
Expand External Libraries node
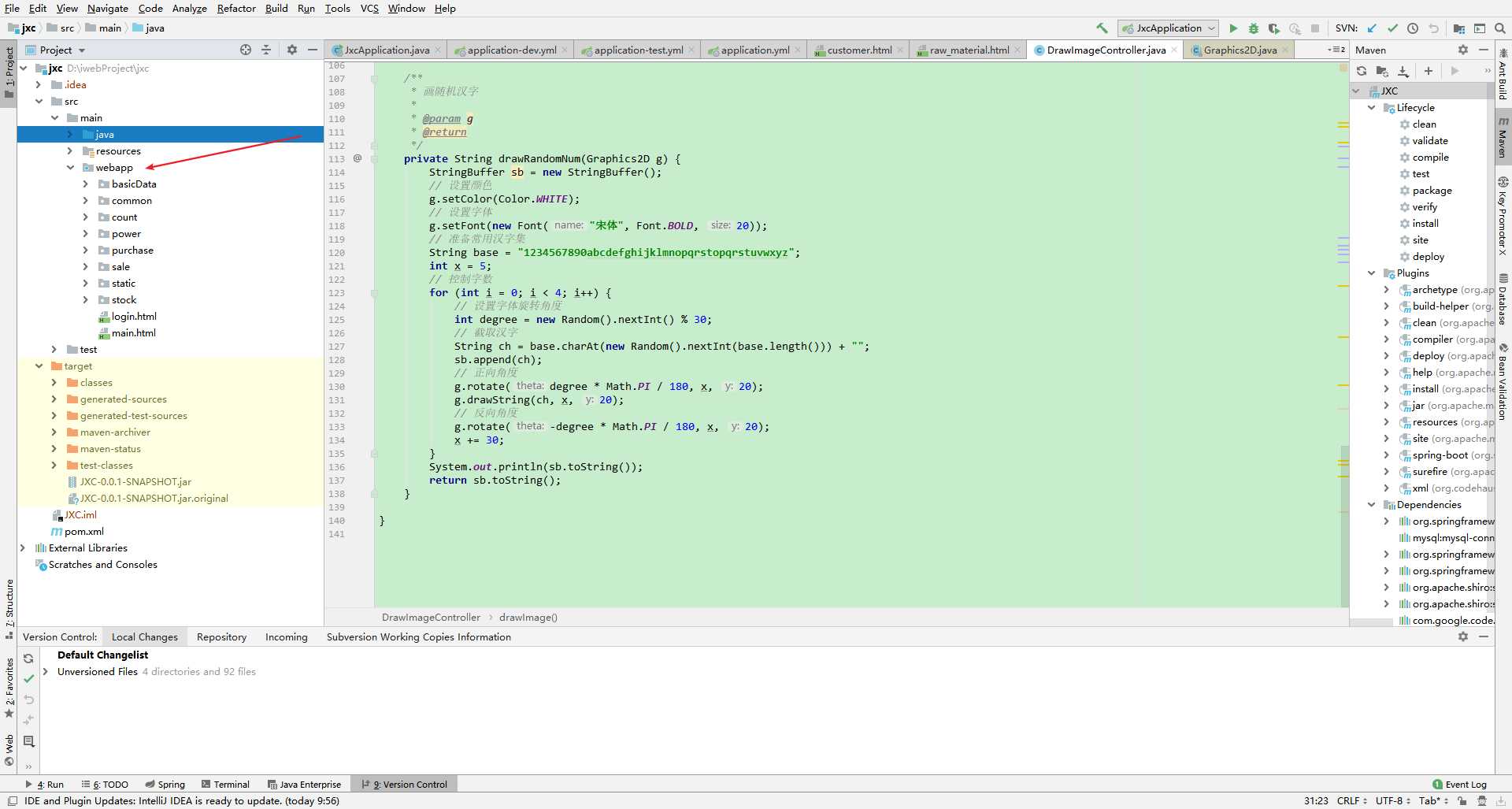pyautogui.click(x=23, y=548)
